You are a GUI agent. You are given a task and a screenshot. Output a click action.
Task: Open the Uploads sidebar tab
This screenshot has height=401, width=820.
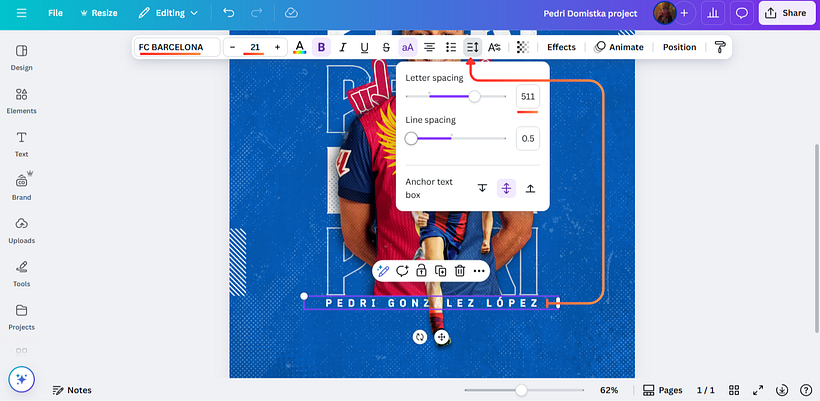click(21, 231)
